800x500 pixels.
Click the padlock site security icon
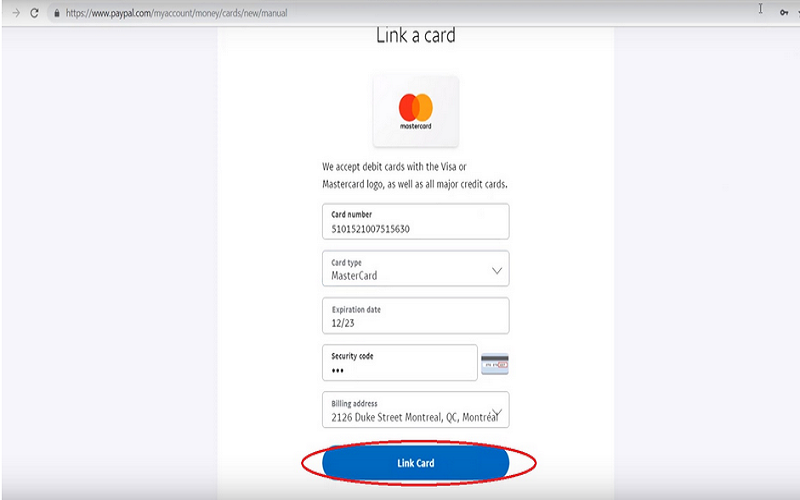point(57,13)
